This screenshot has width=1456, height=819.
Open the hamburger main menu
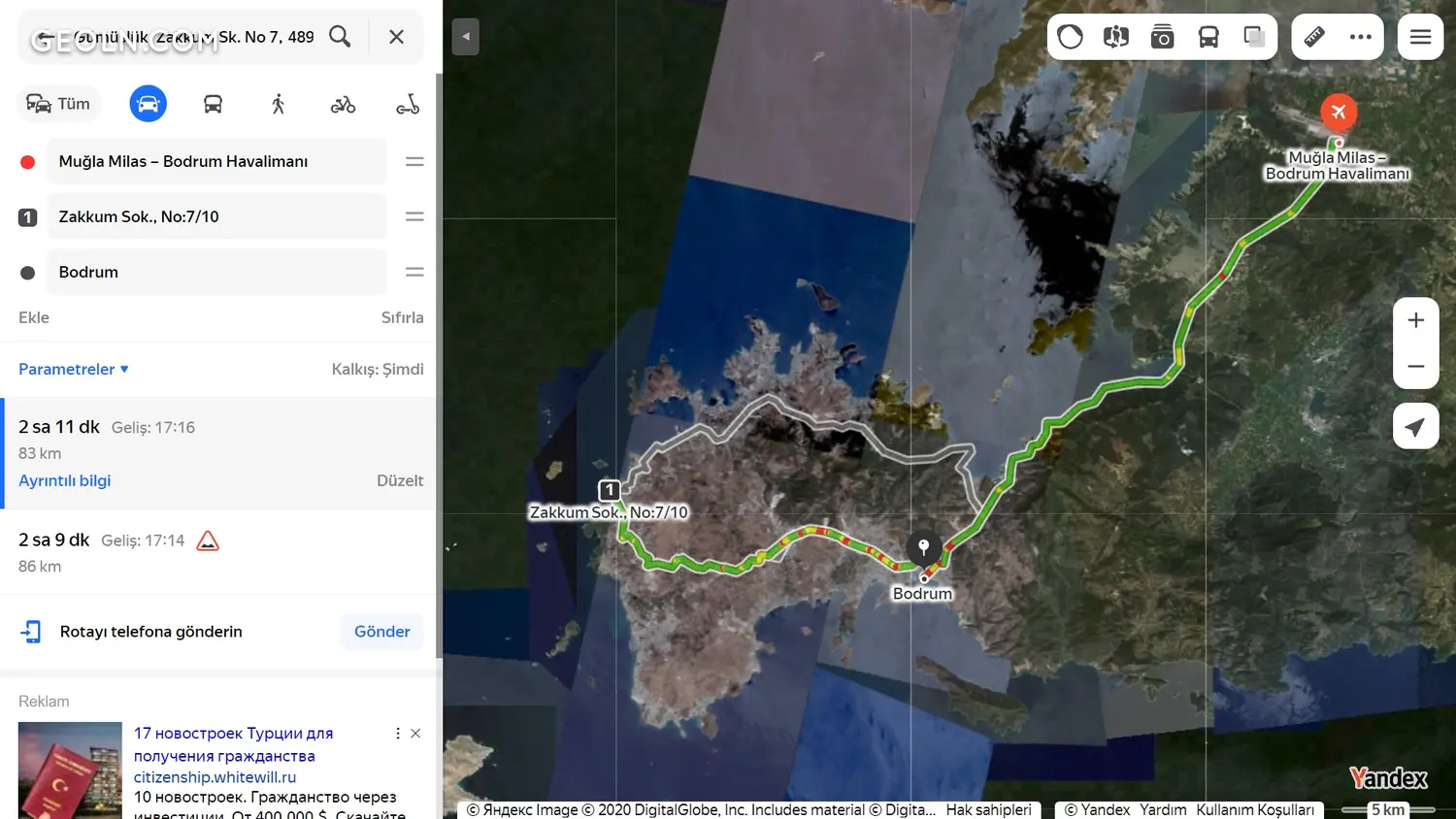coord(1420,37)
